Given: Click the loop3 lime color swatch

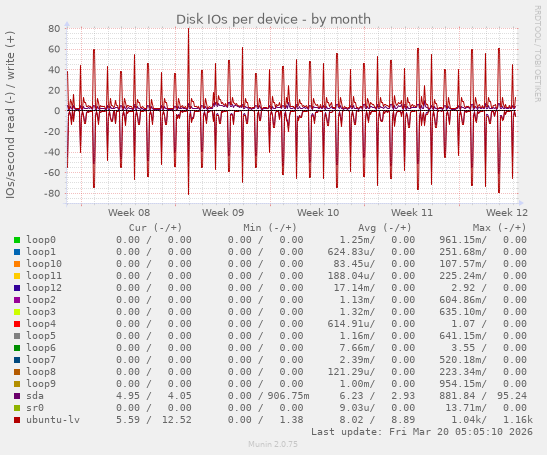Looking at the screenshot, I should click(17, 312).
